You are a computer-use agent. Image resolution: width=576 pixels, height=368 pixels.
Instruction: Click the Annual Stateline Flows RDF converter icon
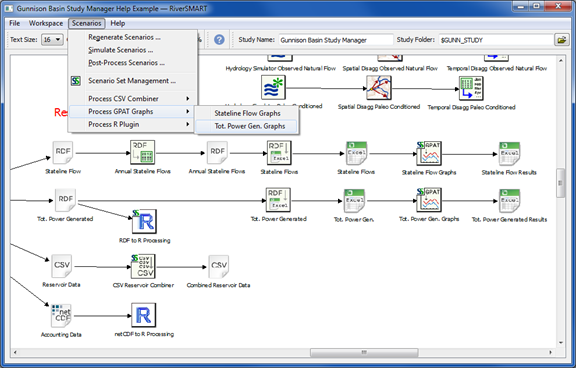pos(143,152)
